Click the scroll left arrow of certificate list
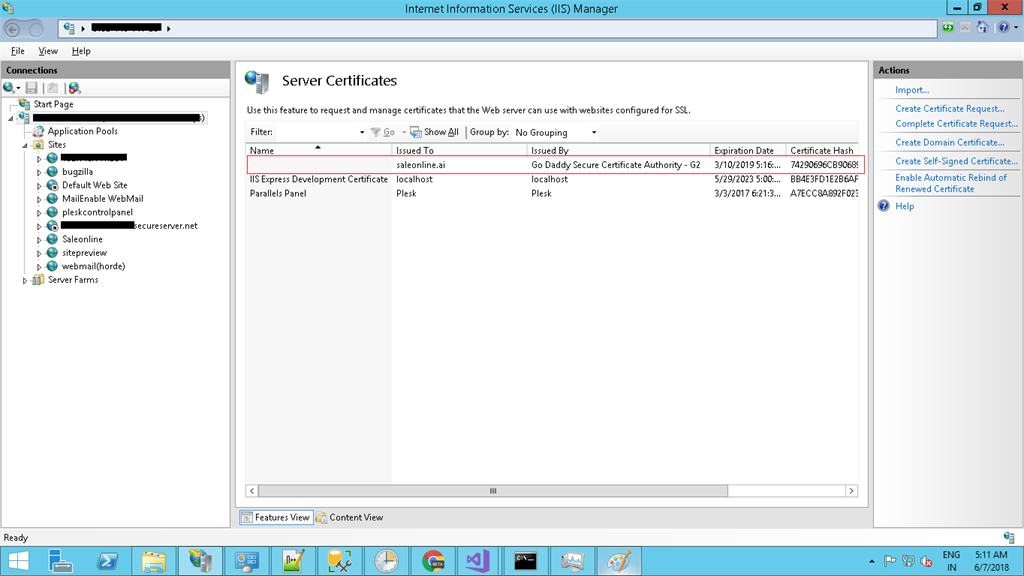The width and height of the screenshot is (1024, 576). (252, 490)
